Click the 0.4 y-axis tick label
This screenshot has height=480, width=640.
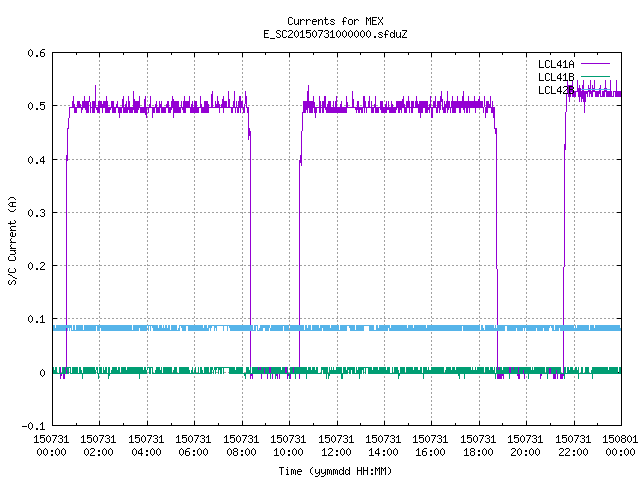[36, 160]
